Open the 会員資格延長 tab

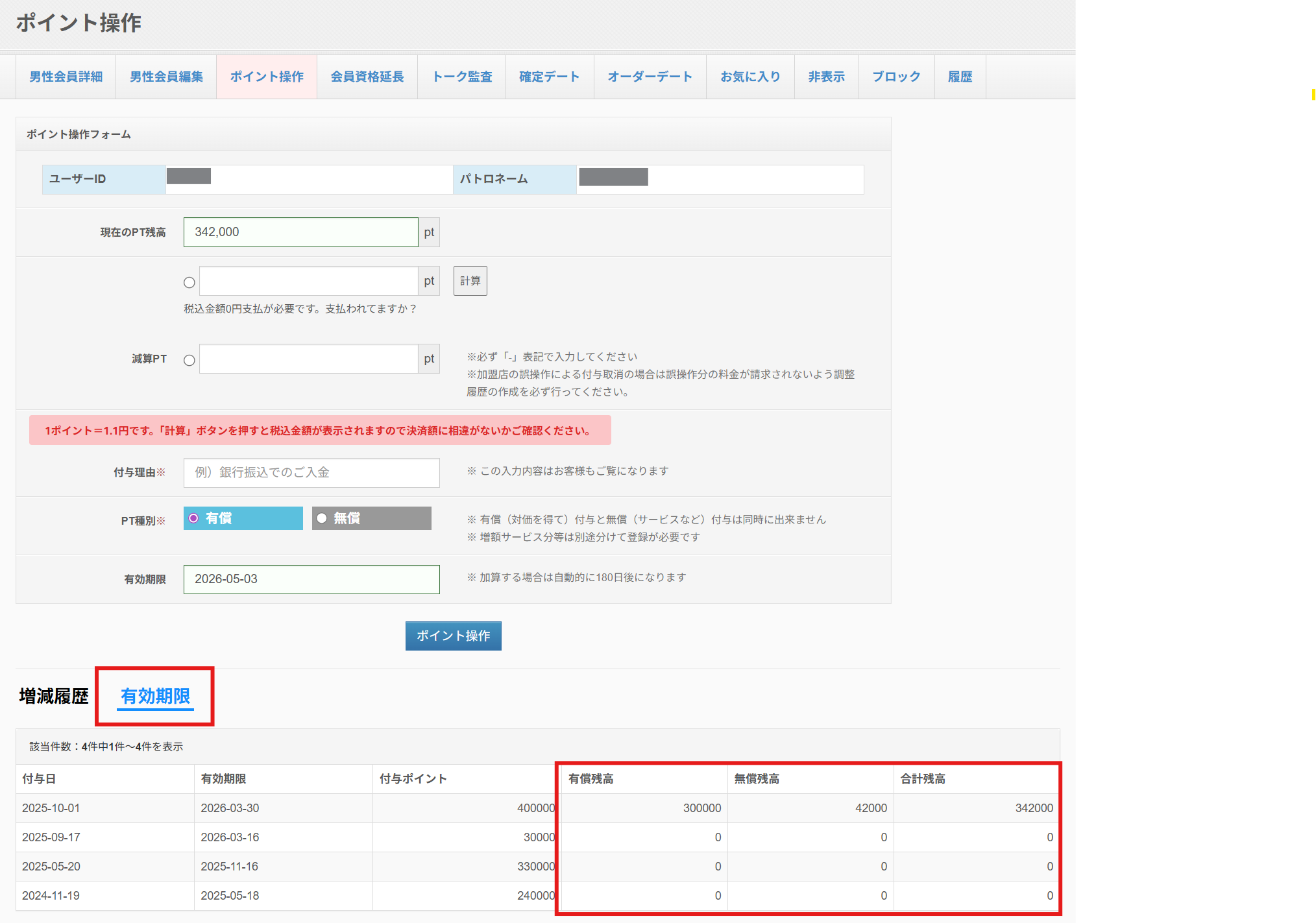(x=367, y=77)
